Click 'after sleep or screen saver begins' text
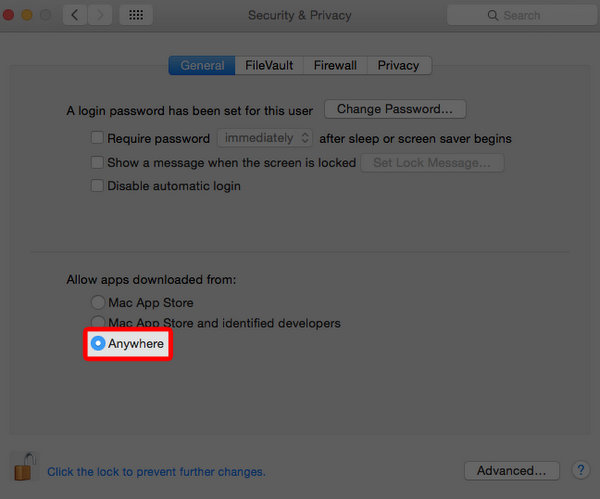 click(x=416, y=139)
